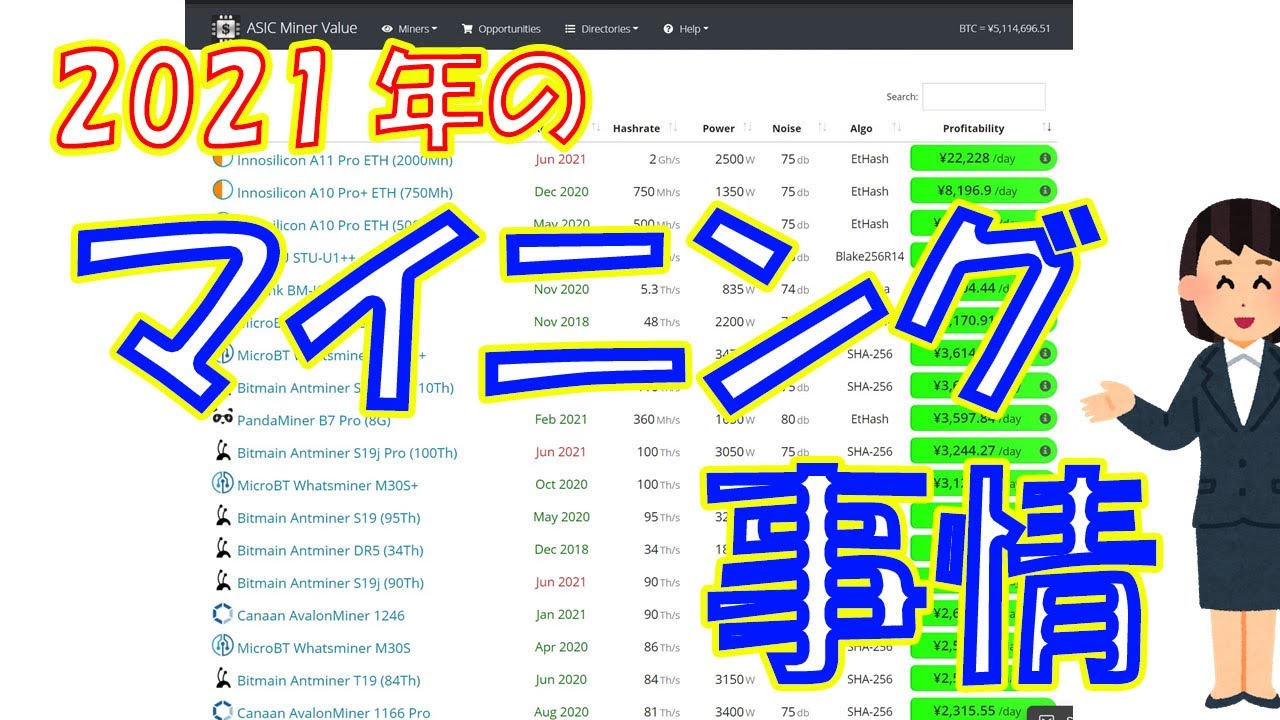This screenshot has width=1280, height=720.
Task: Click Feb 2021 date in PandaMiner row
Action: tap(561, 419)
